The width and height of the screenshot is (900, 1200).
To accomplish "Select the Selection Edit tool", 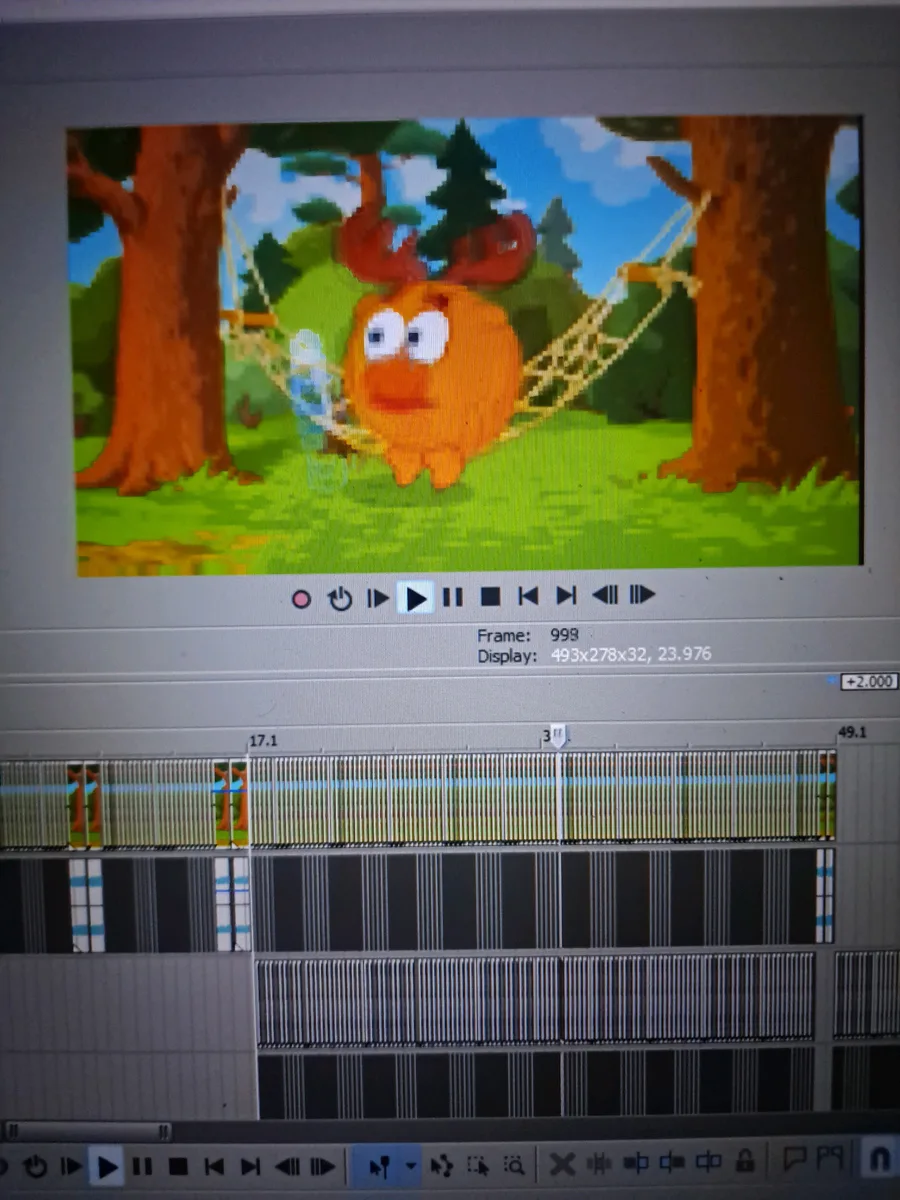I will tap(478, 1165).
